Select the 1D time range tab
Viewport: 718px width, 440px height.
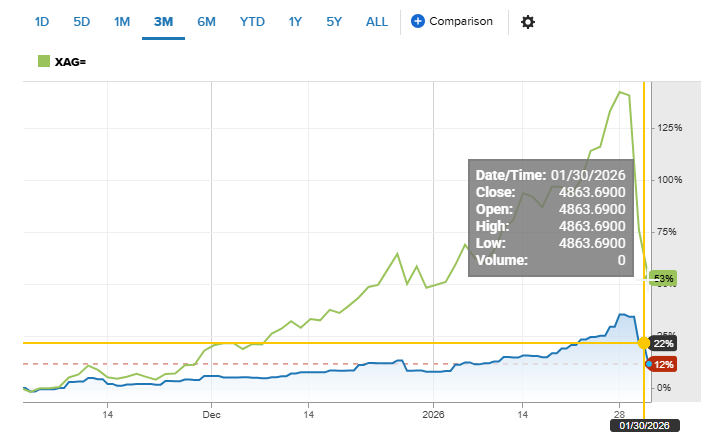coord(42,21)
